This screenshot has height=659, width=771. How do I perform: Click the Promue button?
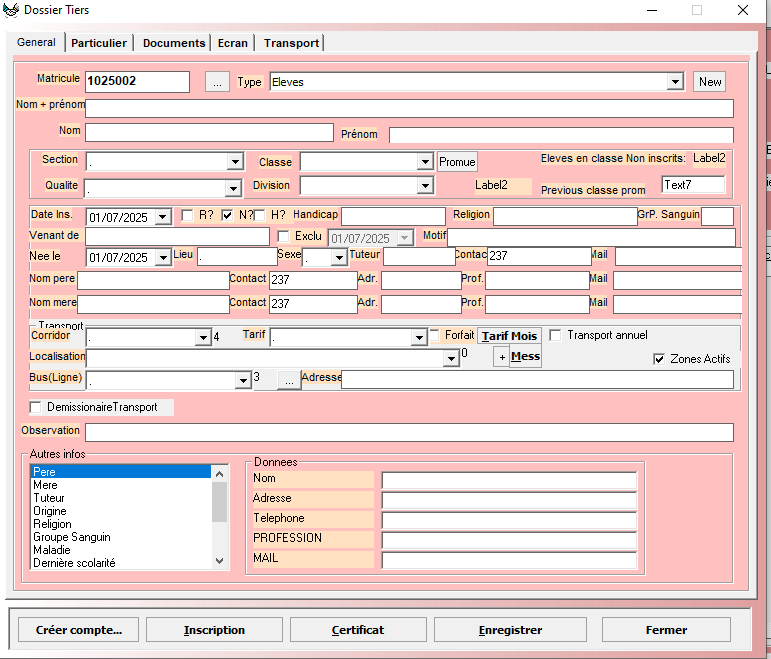point(457,162)
